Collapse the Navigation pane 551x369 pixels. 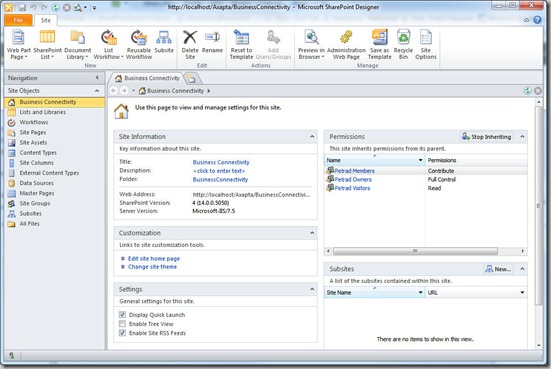pyautogui.click(x=97, y=78)
